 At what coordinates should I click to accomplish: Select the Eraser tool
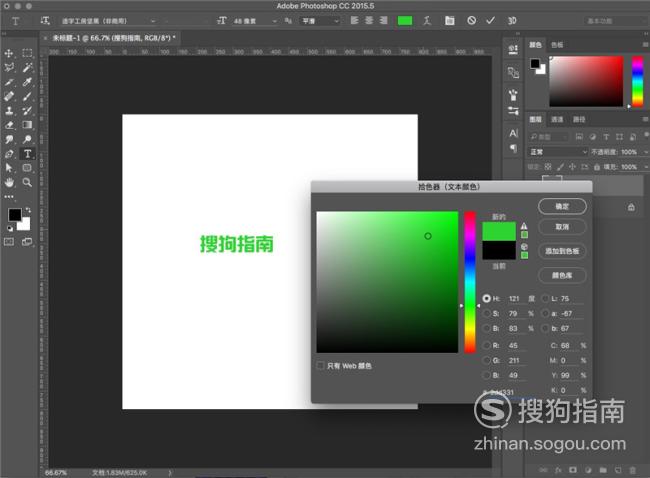coord(9,125)
